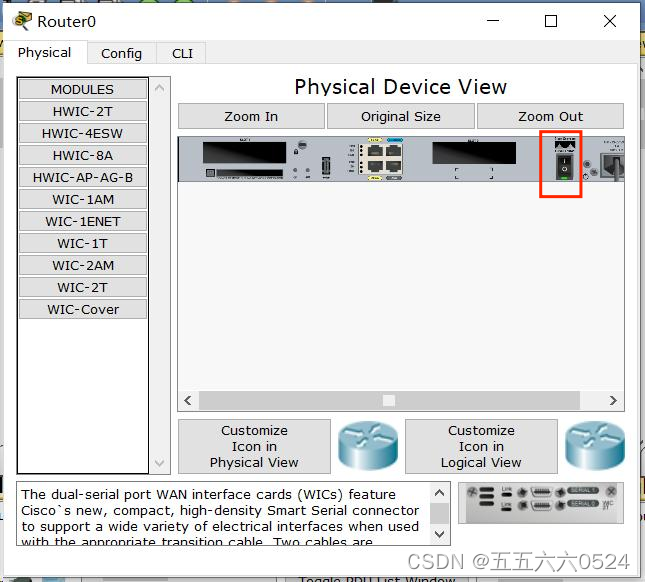
Task: Click the Router0 title bar icon
Action: (x=22, y=21)
